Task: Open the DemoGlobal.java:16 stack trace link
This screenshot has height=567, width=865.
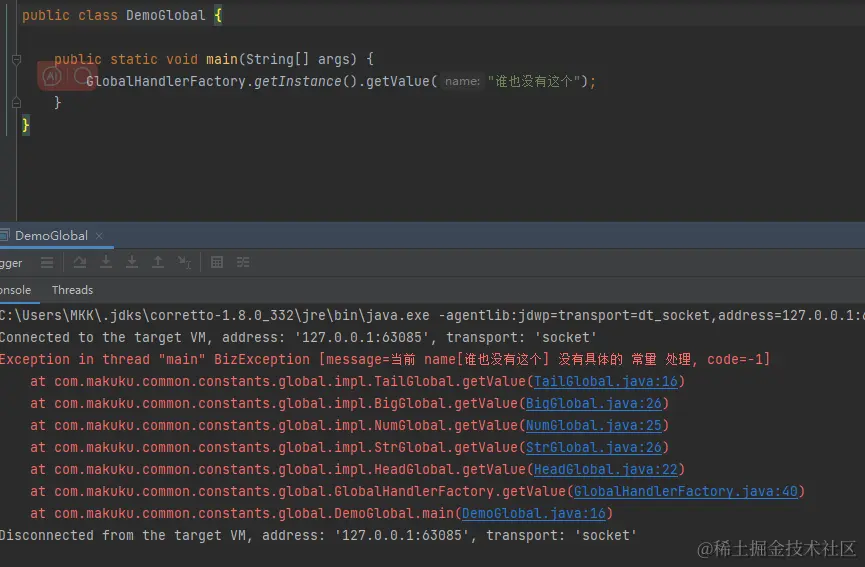Action: click(533, 513)
